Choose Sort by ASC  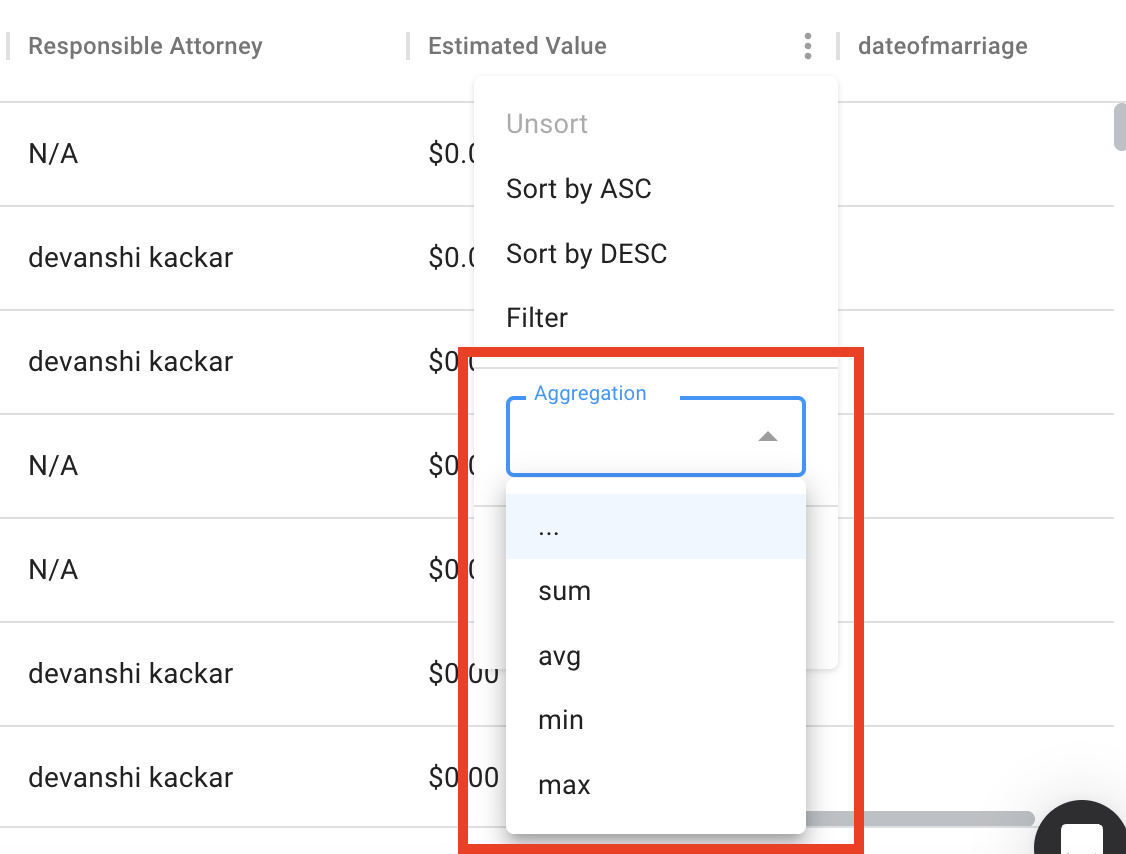579,188
